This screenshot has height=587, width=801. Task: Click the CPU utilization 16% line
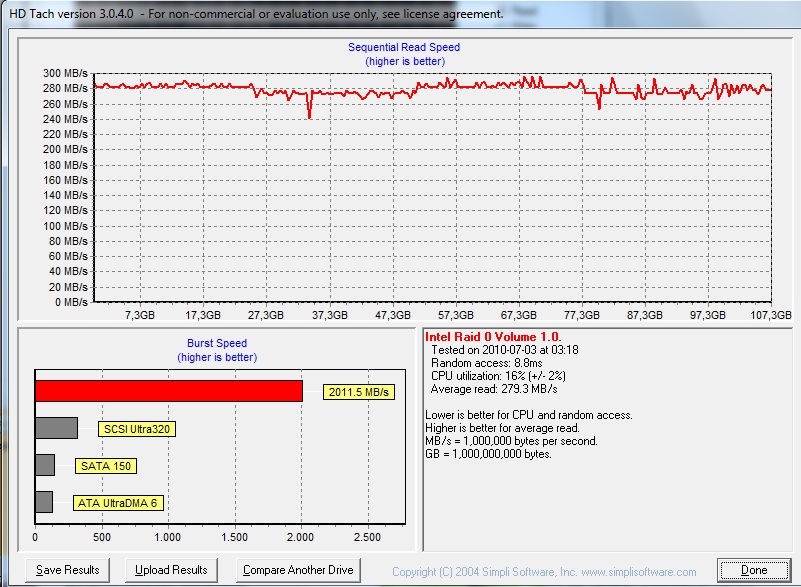pyautogui.click(x=497, y=376)
